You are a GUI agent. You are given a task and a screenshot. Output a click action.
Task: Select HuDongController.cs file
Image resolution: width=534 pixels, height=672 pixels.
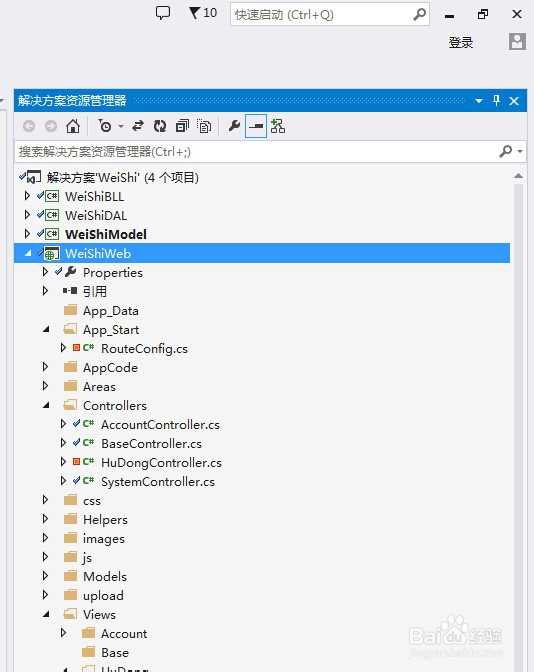161,463
